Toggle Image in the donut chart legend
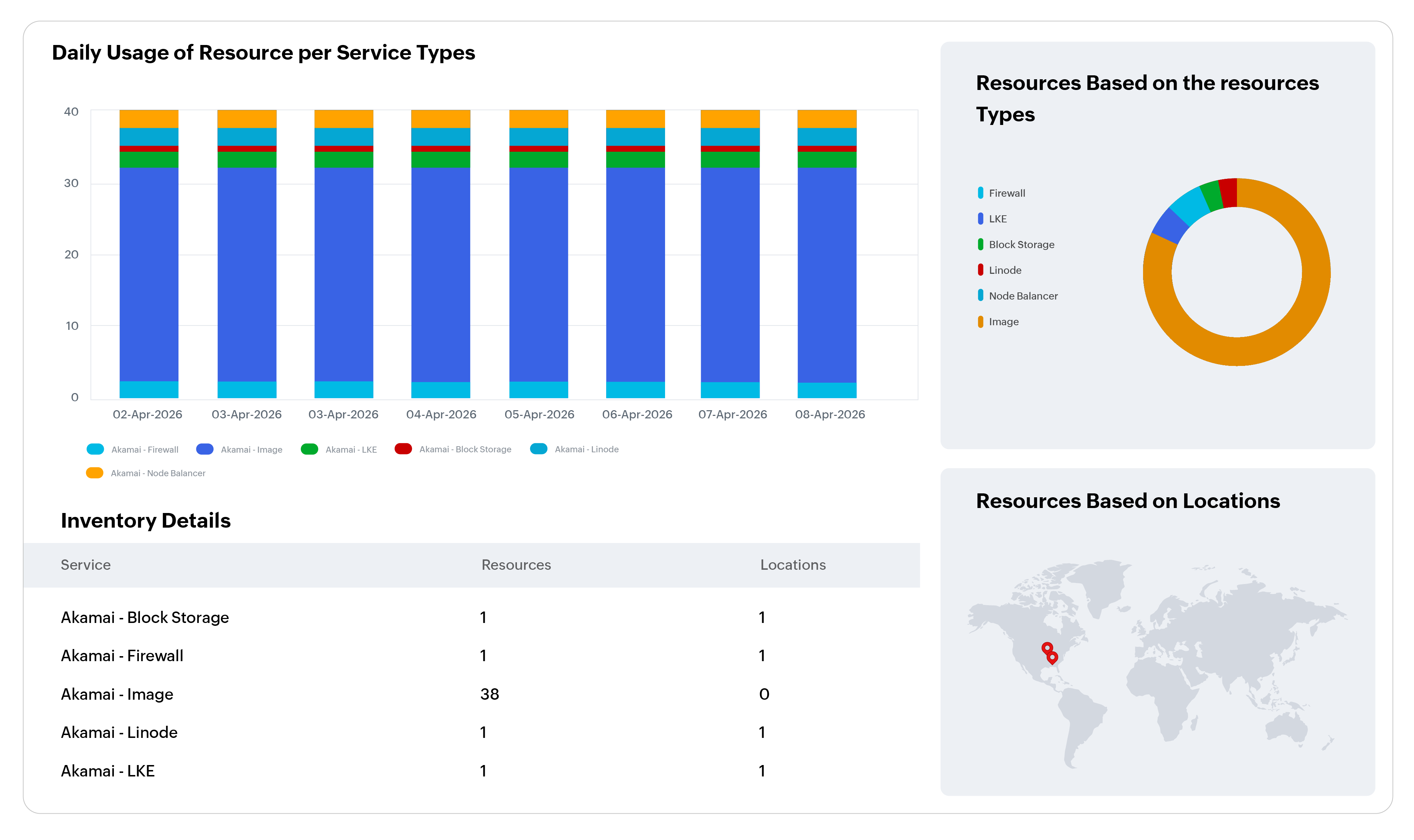Image resolution: width=1414 pixels, height=840 pixels. [x=998, y=322]
